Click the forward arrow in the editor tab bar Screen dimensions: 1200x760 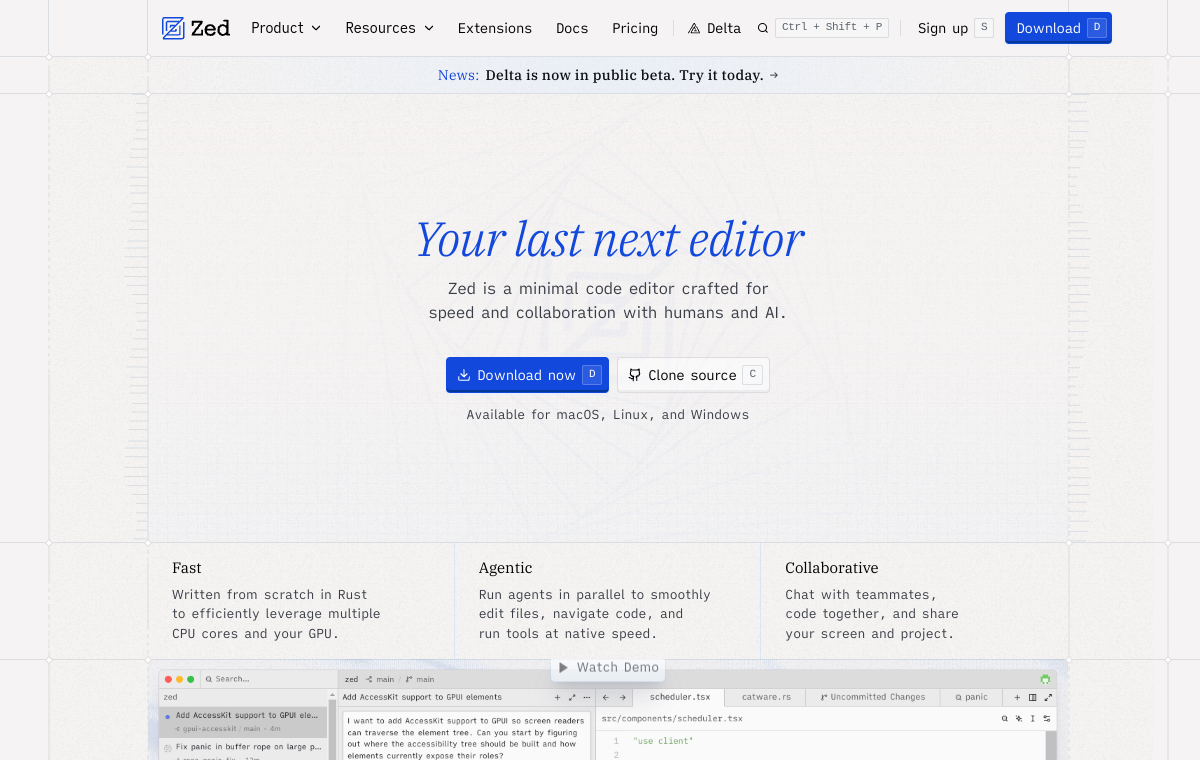point(622,697)
